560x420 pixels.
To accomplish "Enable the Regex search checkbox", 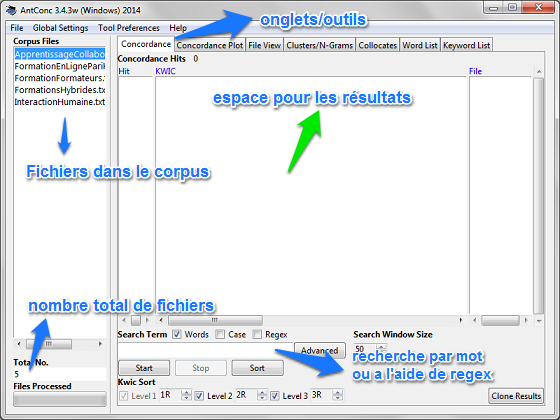I will click(x=257, y=334).
